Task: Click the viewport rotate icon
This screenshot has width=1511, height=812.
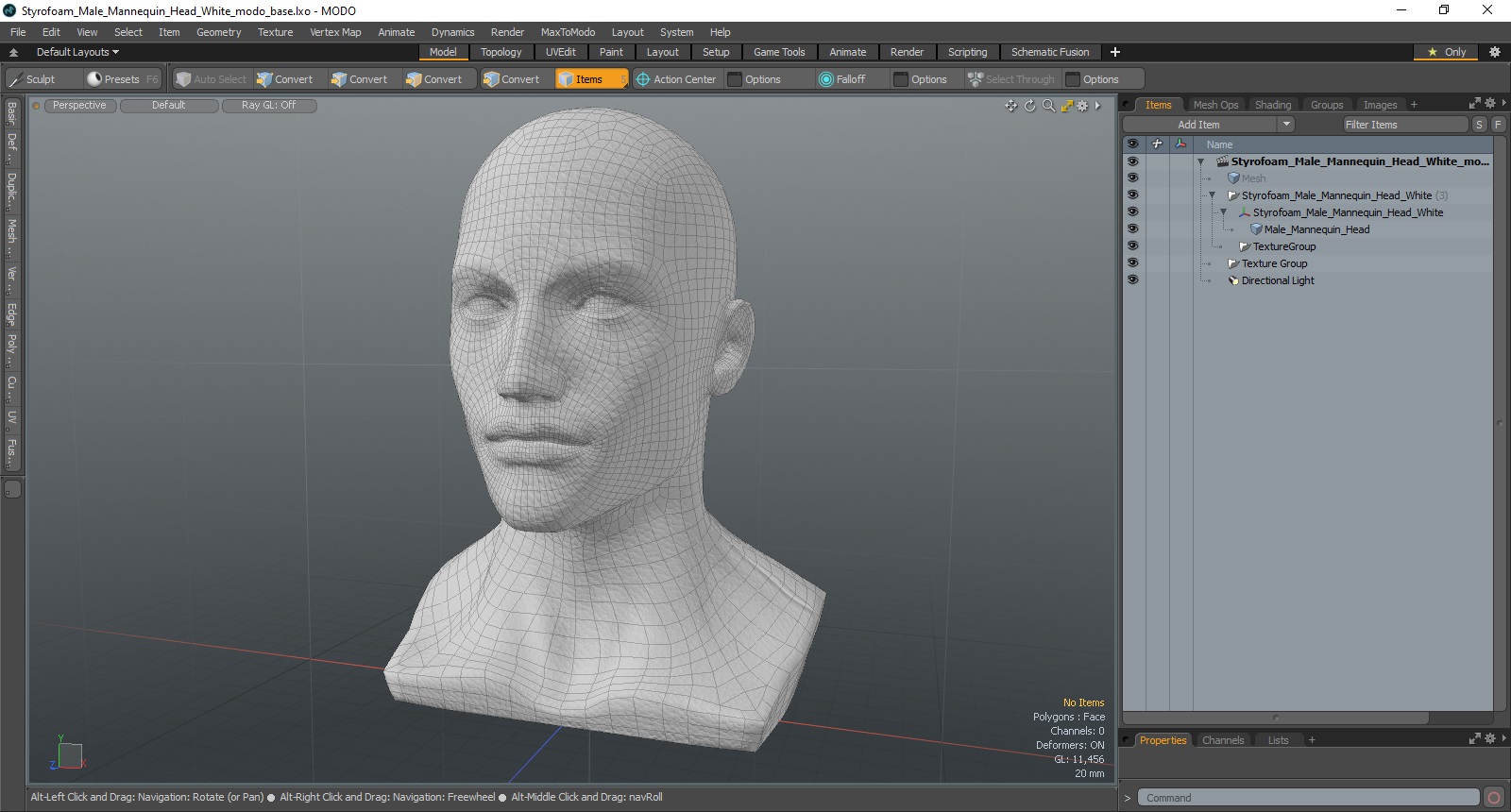Action: pyautogui.click(x=1029, y=106)
